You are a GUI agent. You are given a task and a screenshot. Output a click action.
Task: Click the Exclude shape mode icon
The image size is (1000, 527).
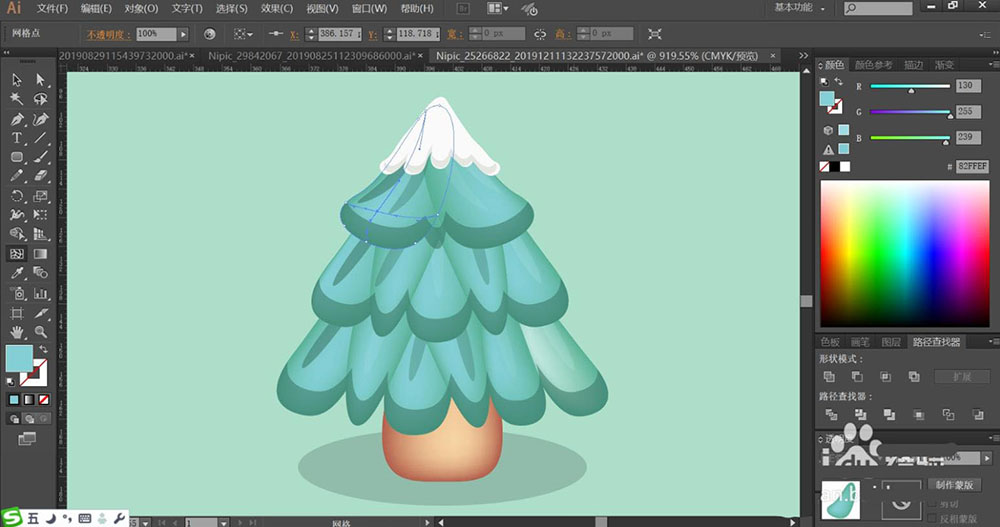[914, 376]
